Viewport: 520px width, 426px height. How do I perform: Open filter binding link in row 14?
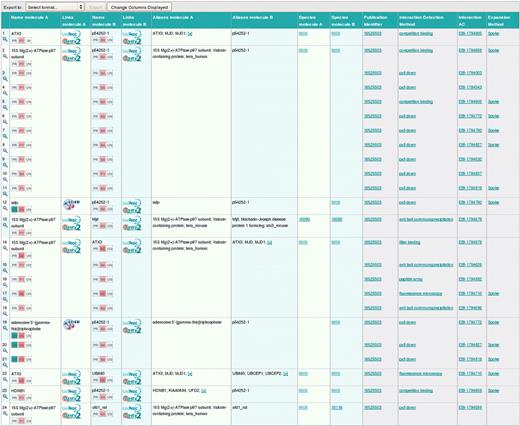[409, 242]
